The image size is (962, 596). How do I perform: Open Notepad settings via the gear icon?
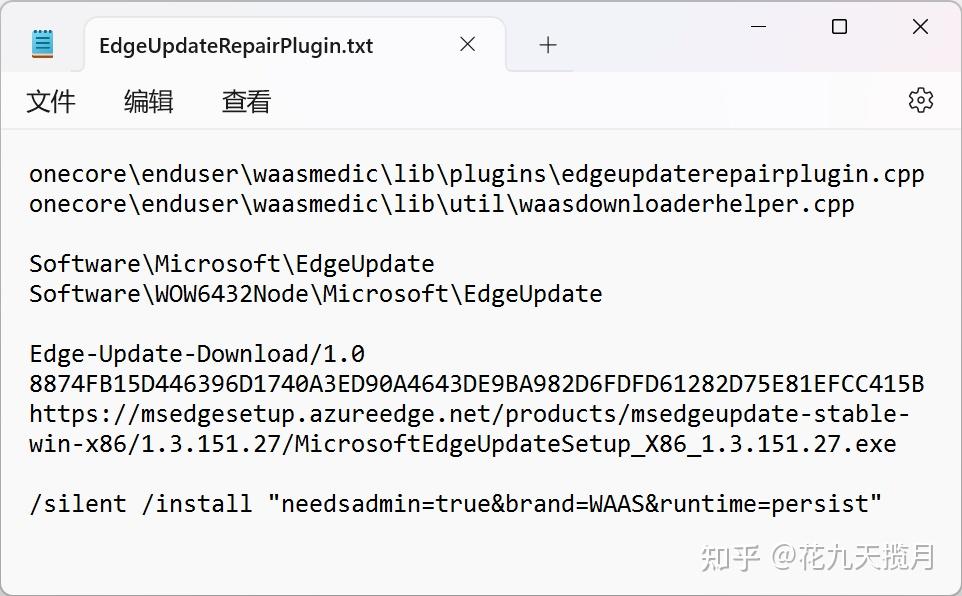[920, 100]
